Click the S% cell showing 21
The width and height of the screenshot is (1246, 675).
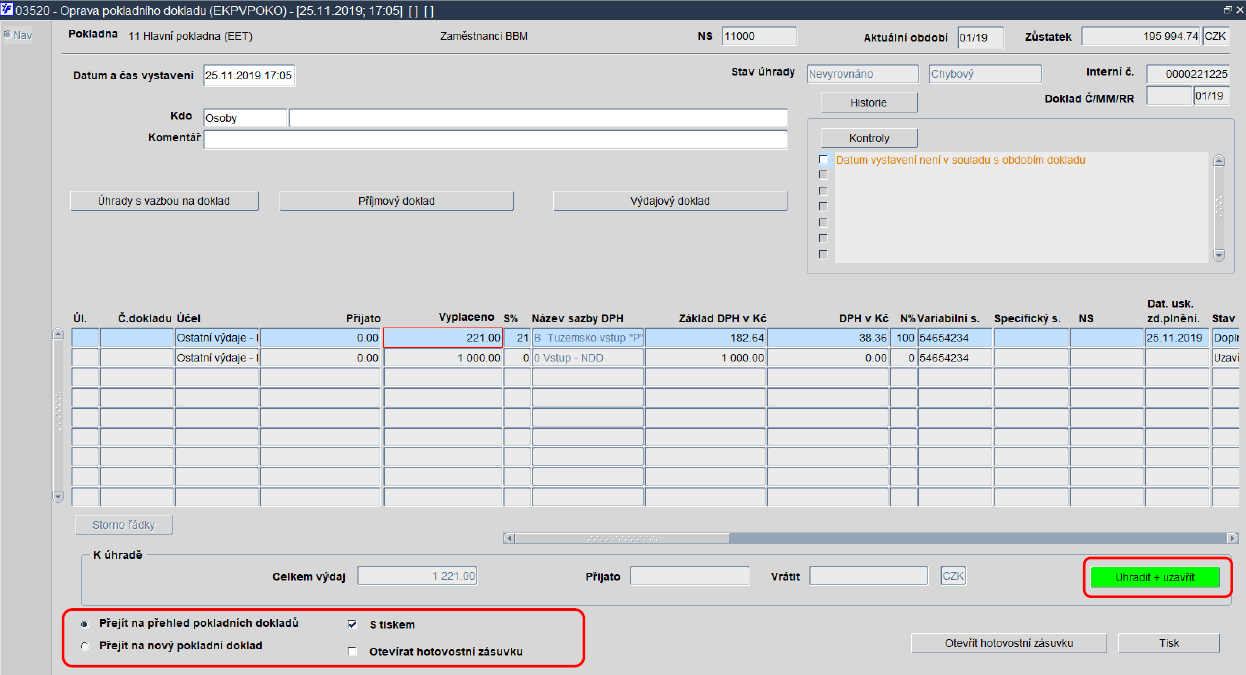coord(516,338)
